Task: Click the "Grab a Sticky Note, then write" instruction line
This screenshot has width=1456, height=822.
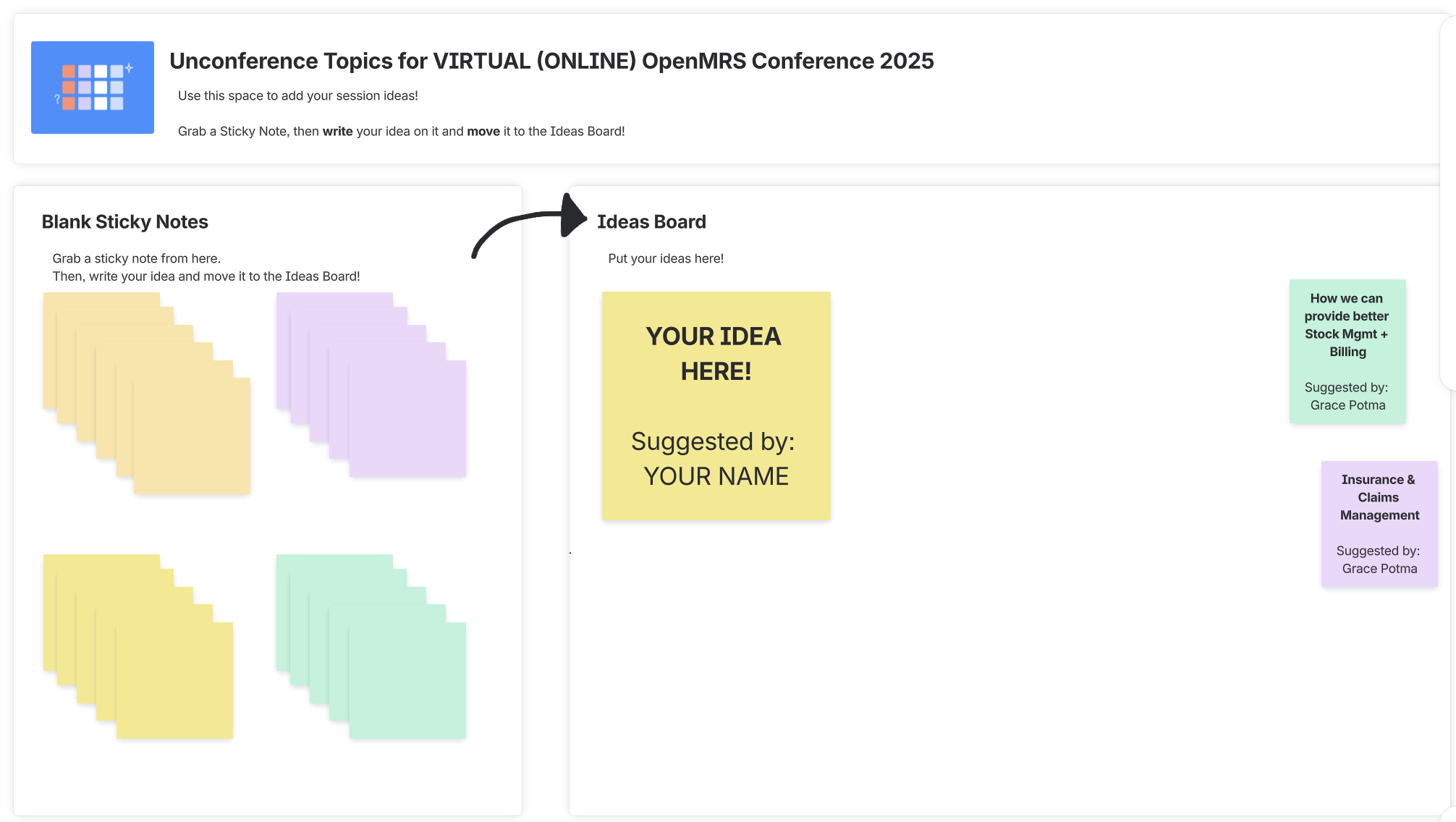Action: [401, 131]
